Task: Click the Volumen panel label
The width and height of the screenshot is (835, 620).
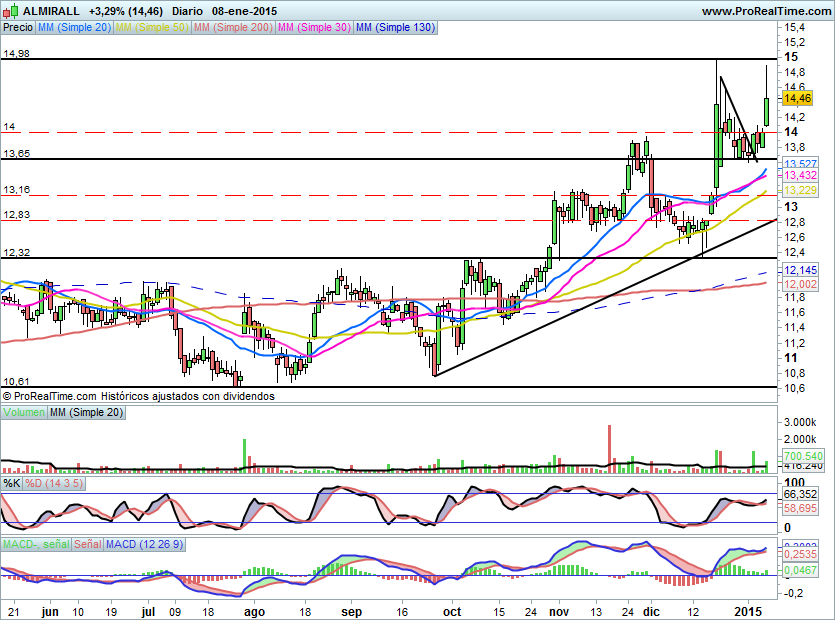Action: tap(24, 411)
